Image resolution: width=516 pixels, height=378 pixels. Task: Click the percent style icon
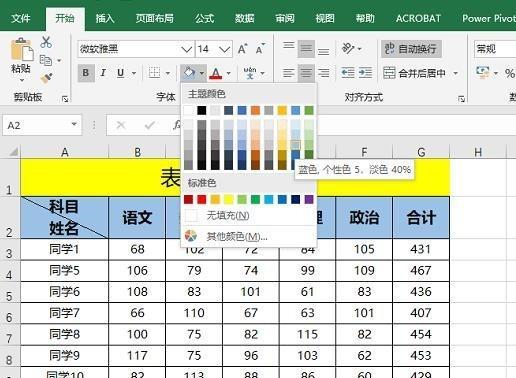509,73
